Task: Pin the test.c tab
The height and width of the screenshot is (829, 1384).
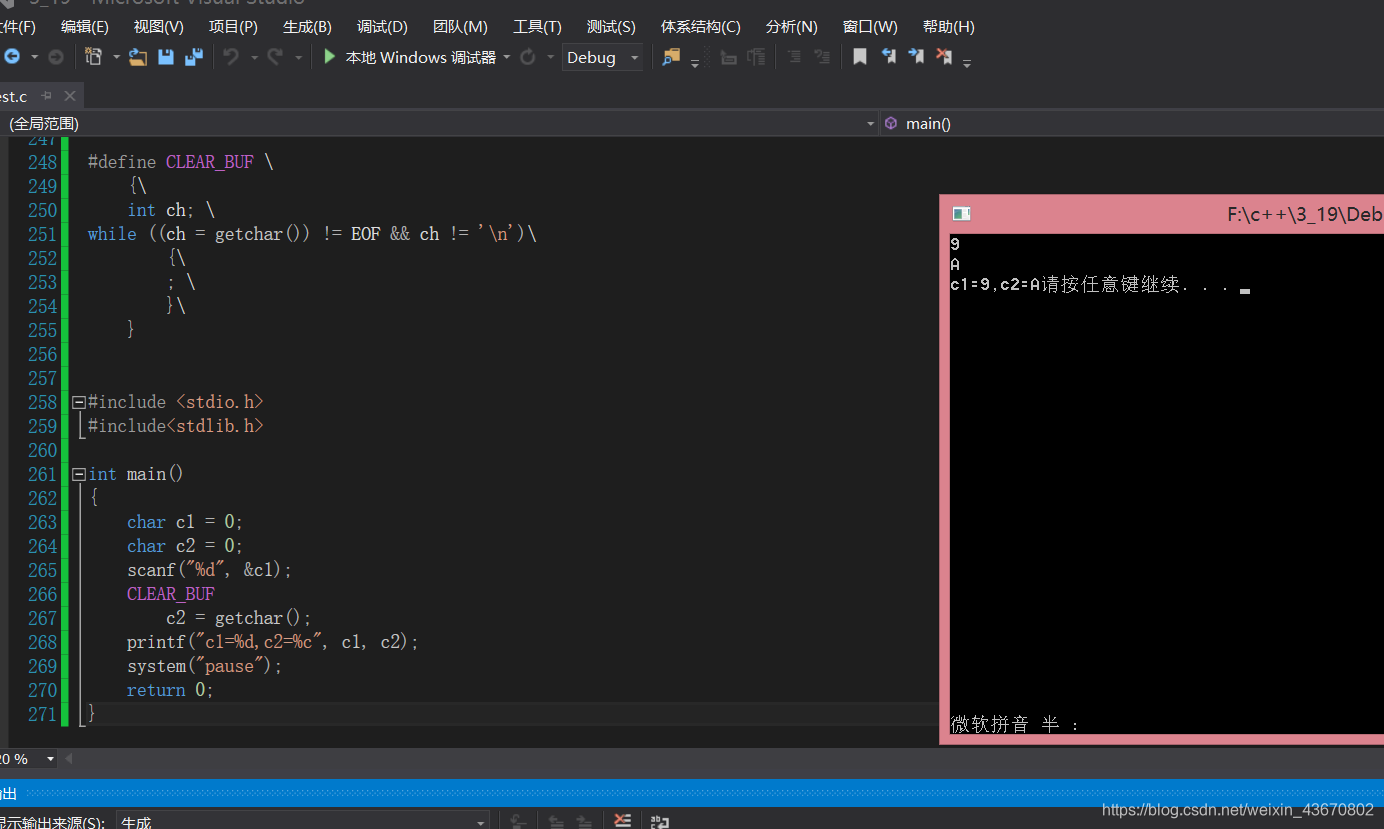Action: 47,96
